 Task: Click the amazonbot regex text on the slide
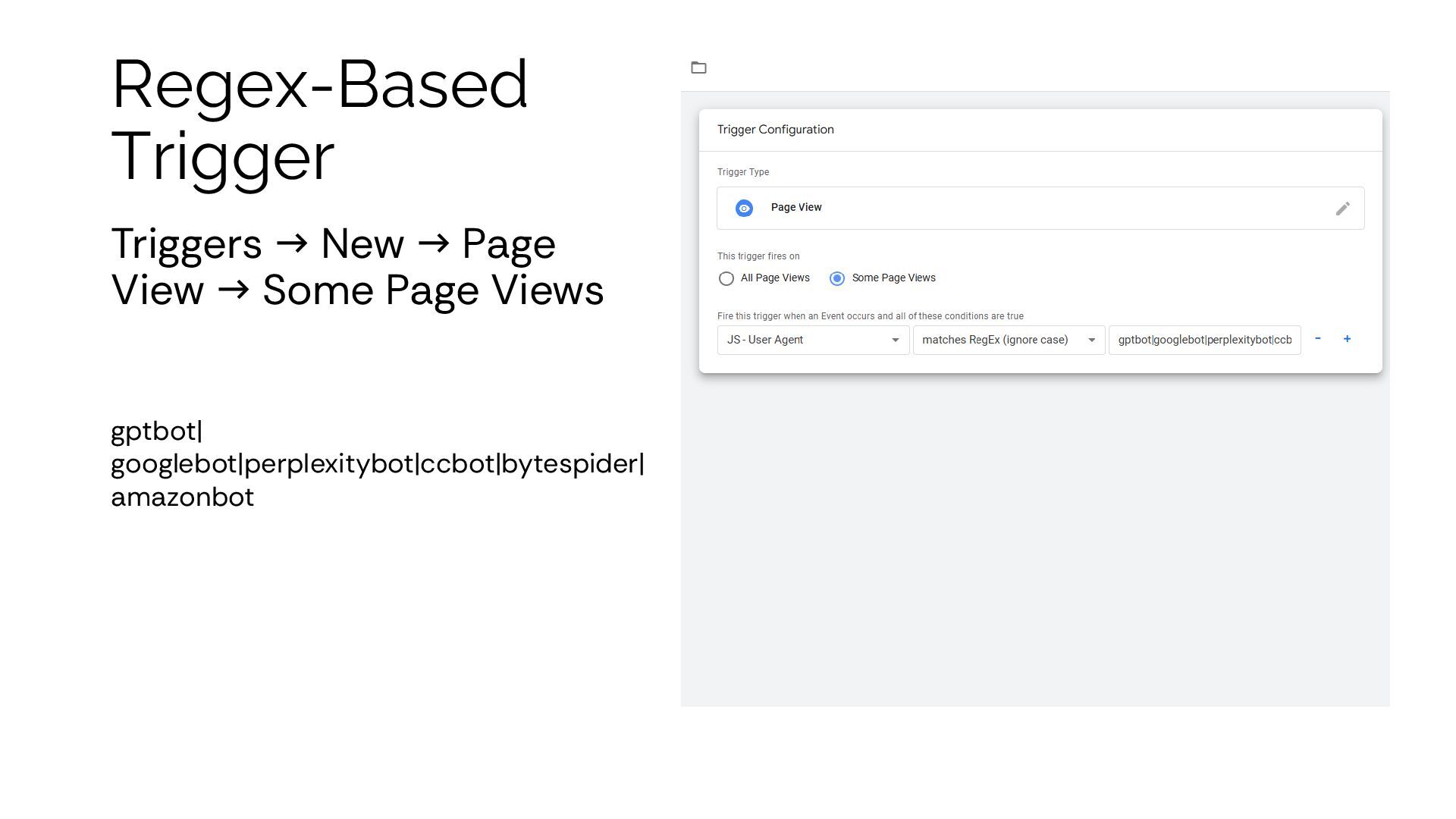183,497
